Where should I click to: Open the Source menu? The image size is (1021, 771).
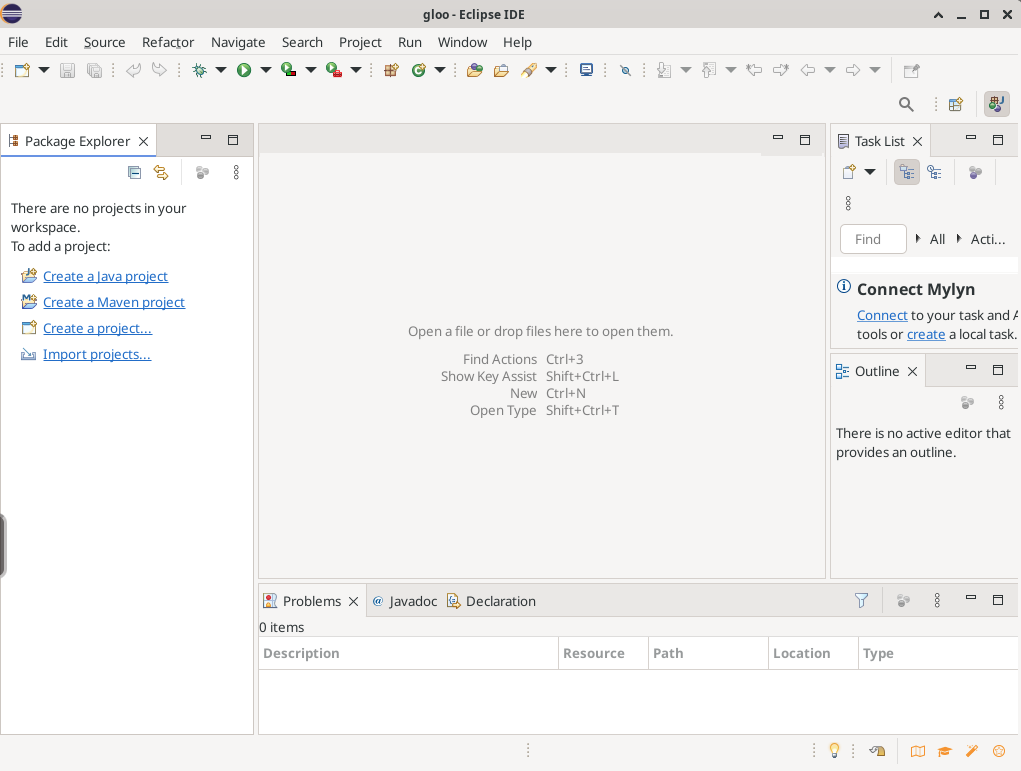coord(104,42)
